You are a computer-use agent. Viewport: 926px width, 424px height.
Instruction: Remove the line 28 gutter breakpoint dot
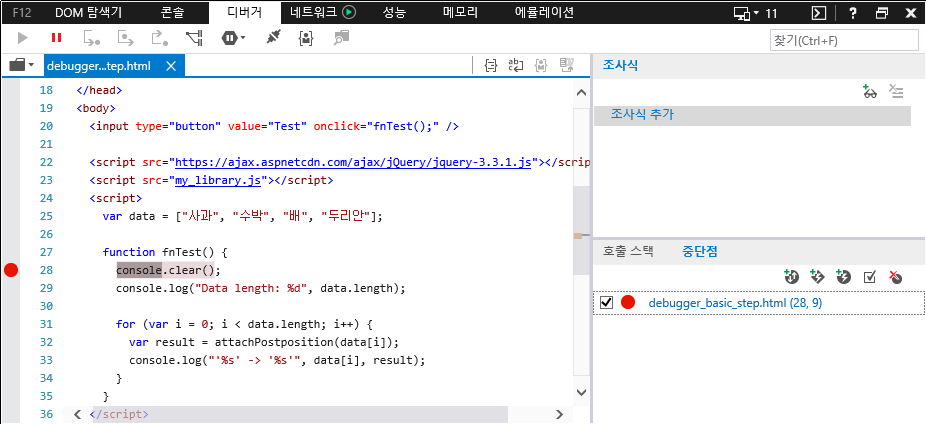click(x=11, y=270)
